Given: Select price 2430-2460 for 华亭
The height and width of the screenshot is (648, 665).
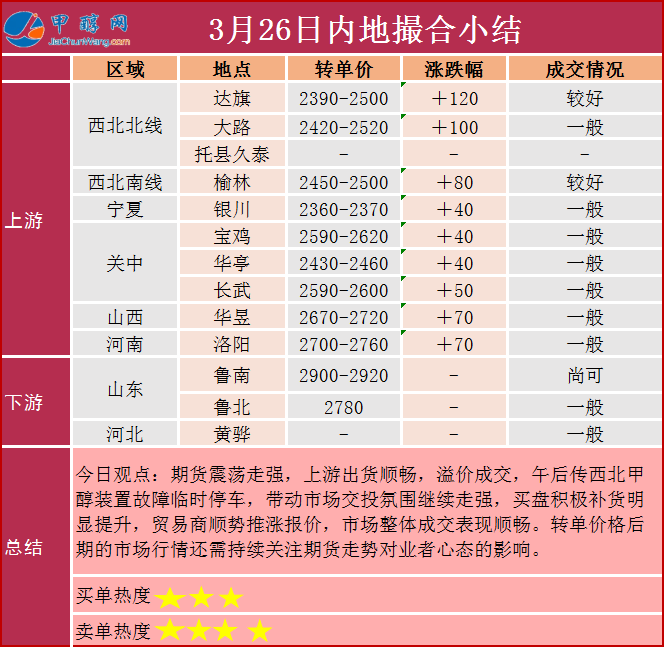Looking at the screenshot, I should (x=344, y=263).
